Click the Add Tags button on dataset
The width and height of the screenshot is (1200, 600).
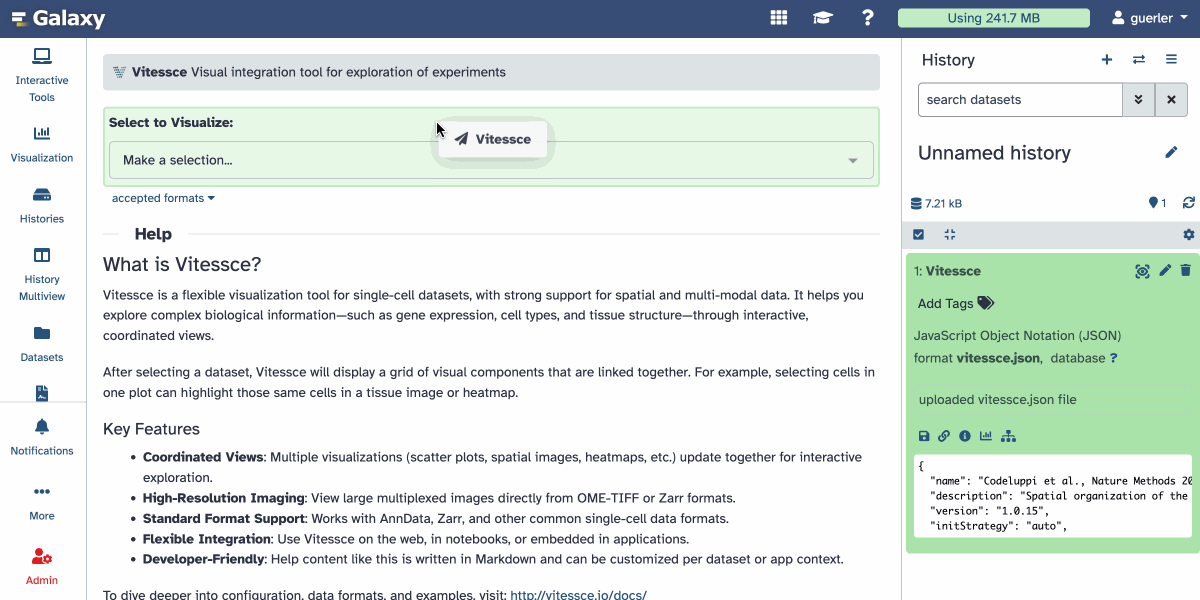click(955, 303)
